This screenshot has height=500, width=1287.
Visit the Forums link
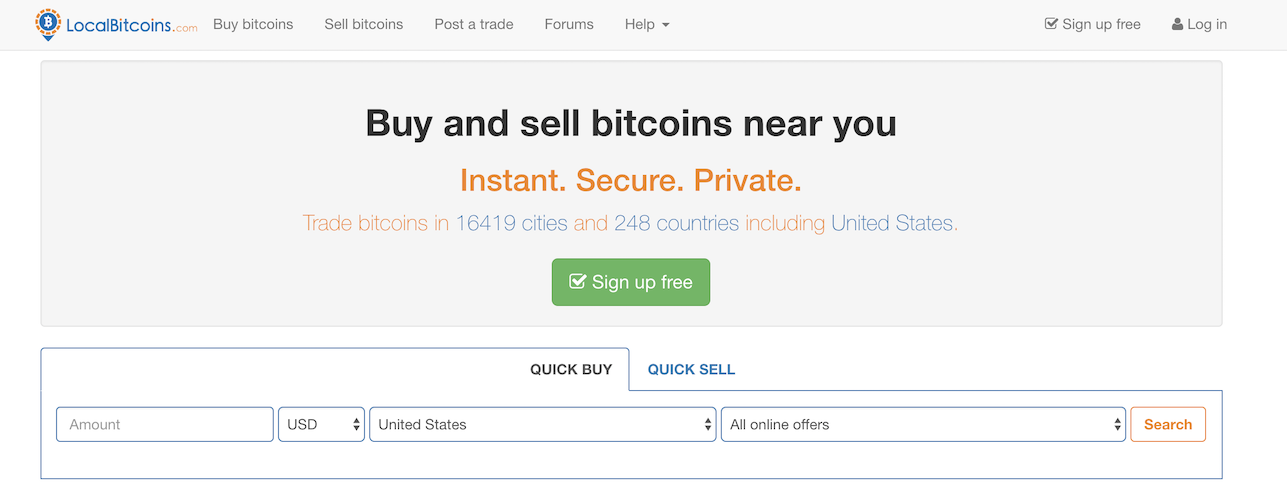pos(569,24)
